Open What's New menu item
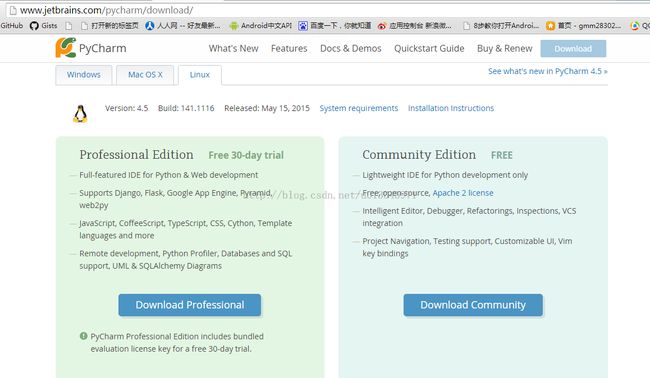Screen dimensions: 650x378 click(x=233, y=48)
